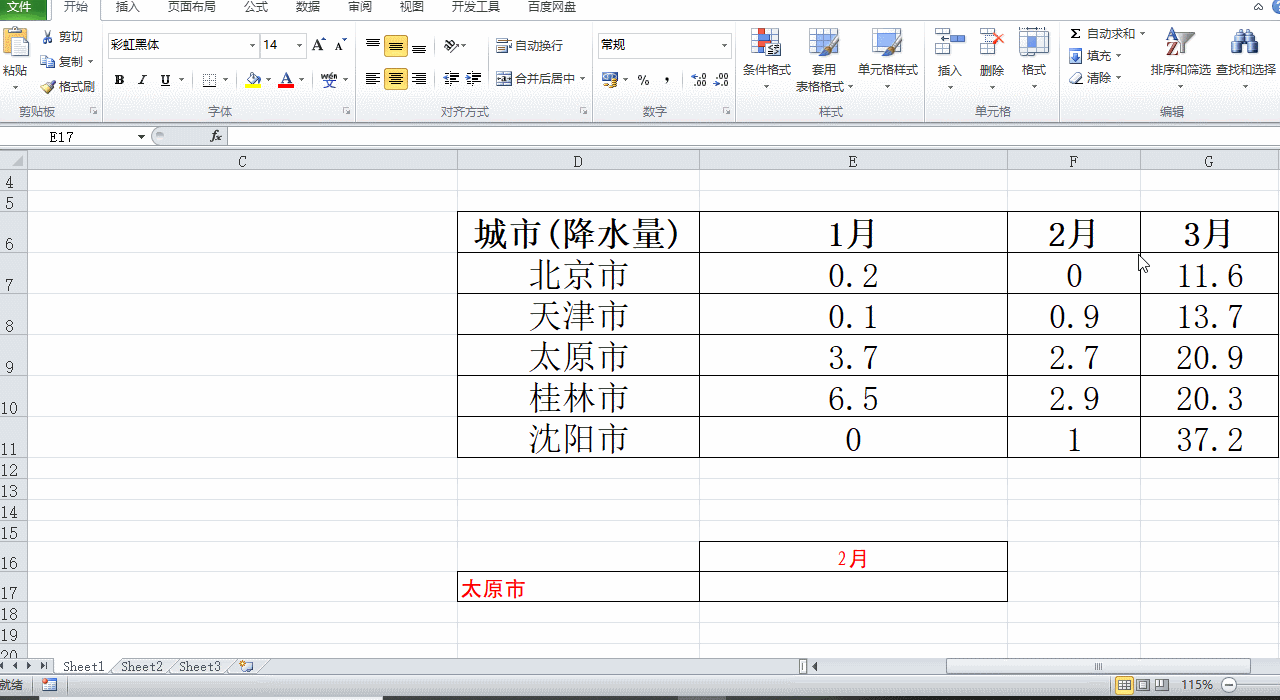Select cell containing 太原市 in row 17

pyautogui.click(x=578, y=586)
